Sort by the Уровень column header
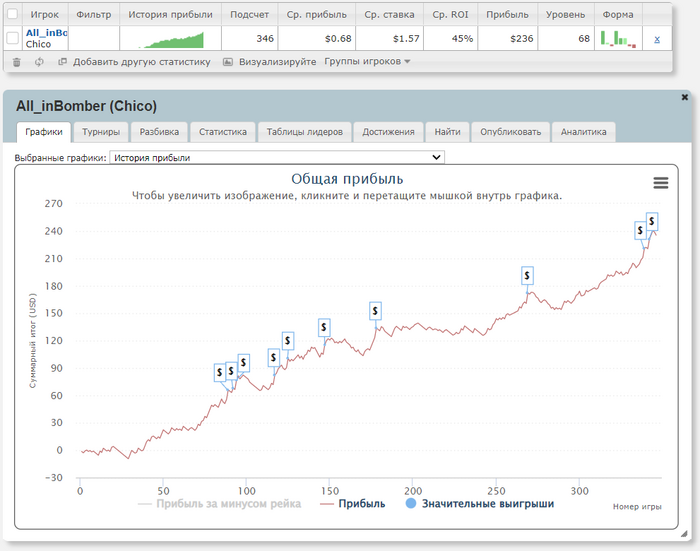Image resolution: width=700 pixels, height=551 pixels. click(565, 14)
